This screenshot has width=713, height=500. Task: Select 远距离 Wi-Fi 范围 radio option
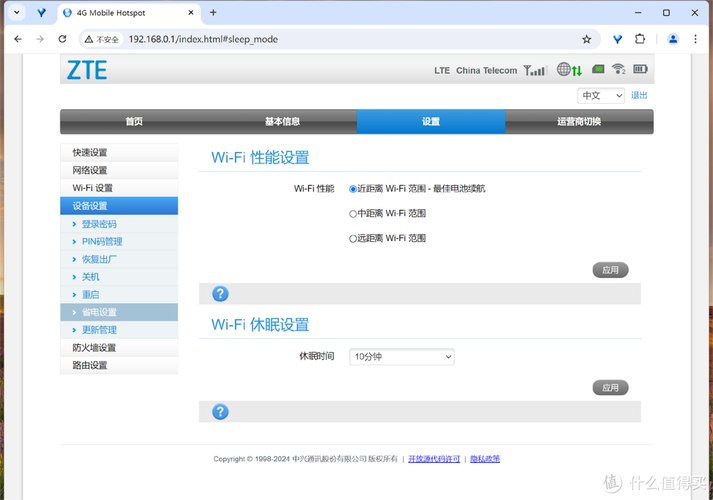[x=352, y=239]
